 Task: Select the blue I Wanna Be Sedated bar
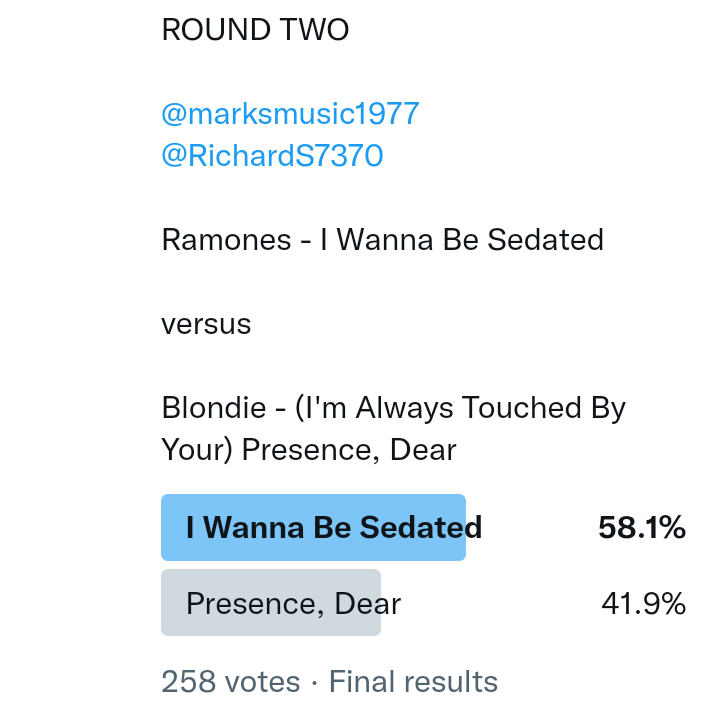point(313,528)
